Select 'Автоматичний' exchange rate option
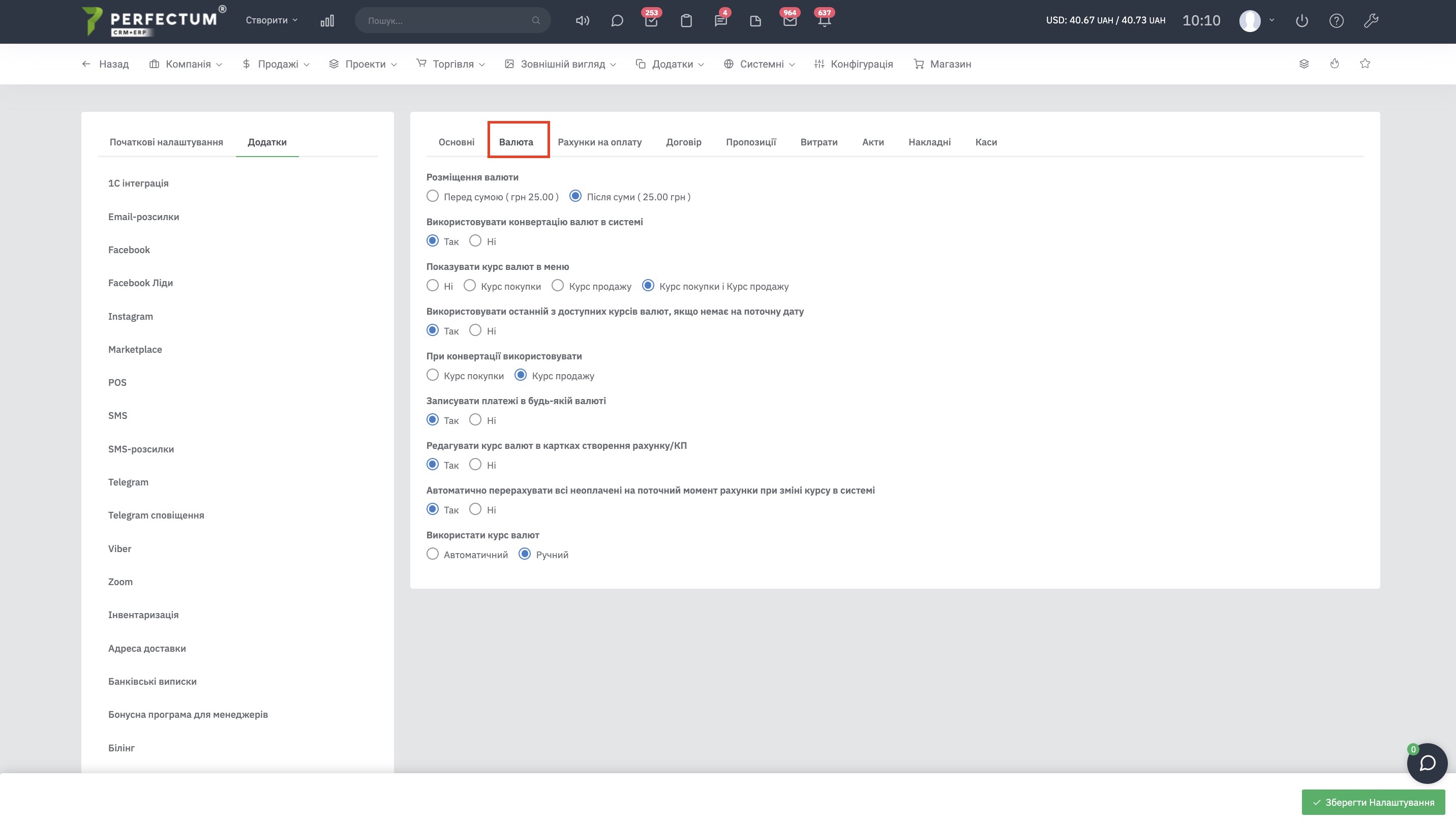The image size is (1456, 821). click(433, 554)
